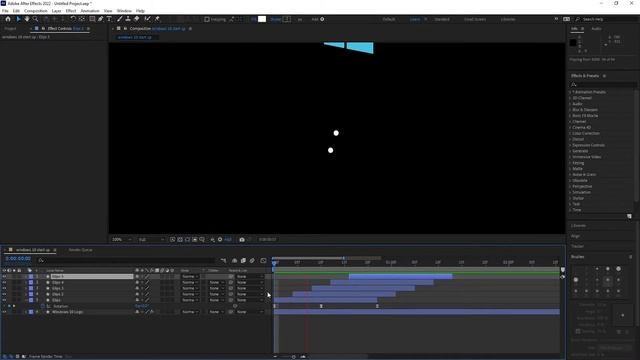The width and height of the screenshot is (640, 360).
Task: Toggle the Snapping checkbox in toolbar
Action: coord(207,19)
